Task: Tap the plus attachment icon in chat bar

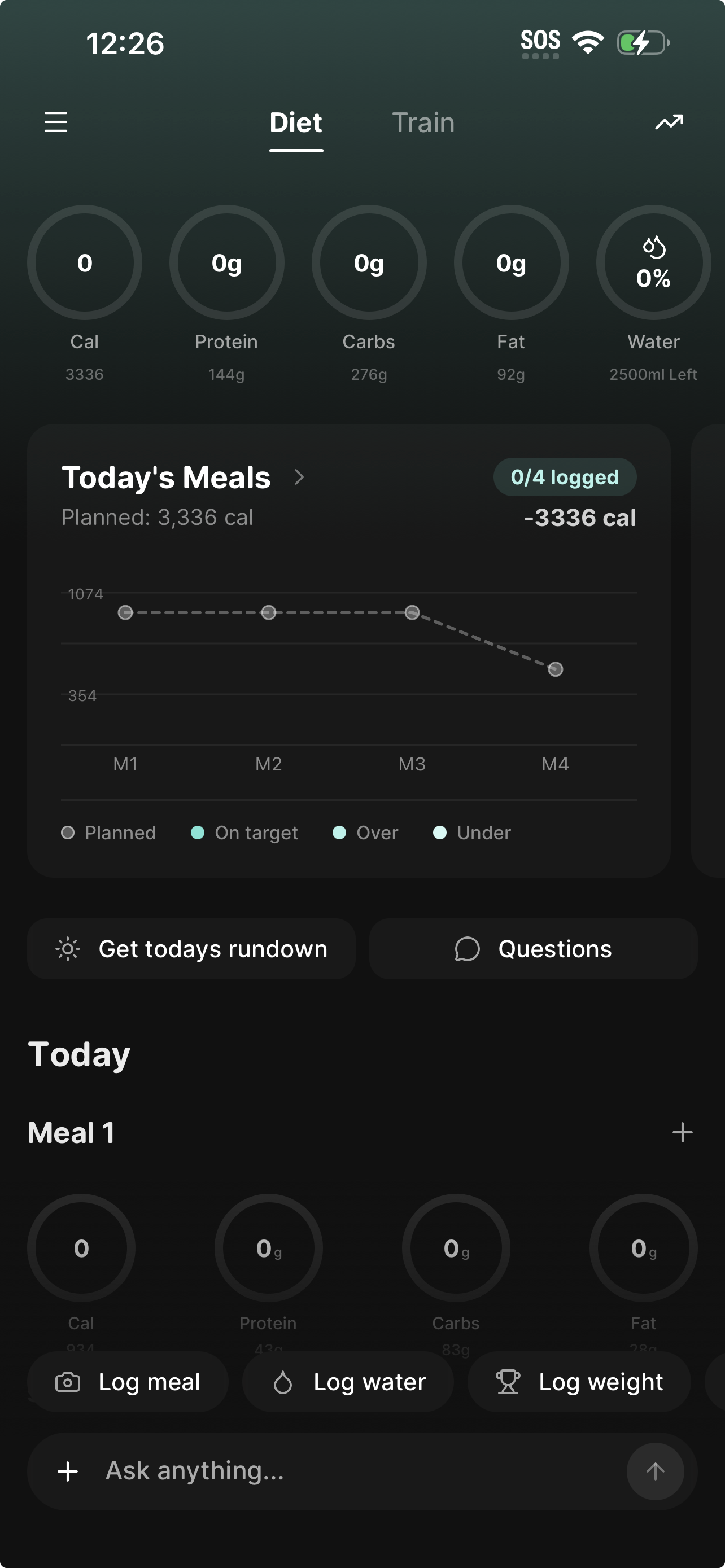Action: point(68,1471)
